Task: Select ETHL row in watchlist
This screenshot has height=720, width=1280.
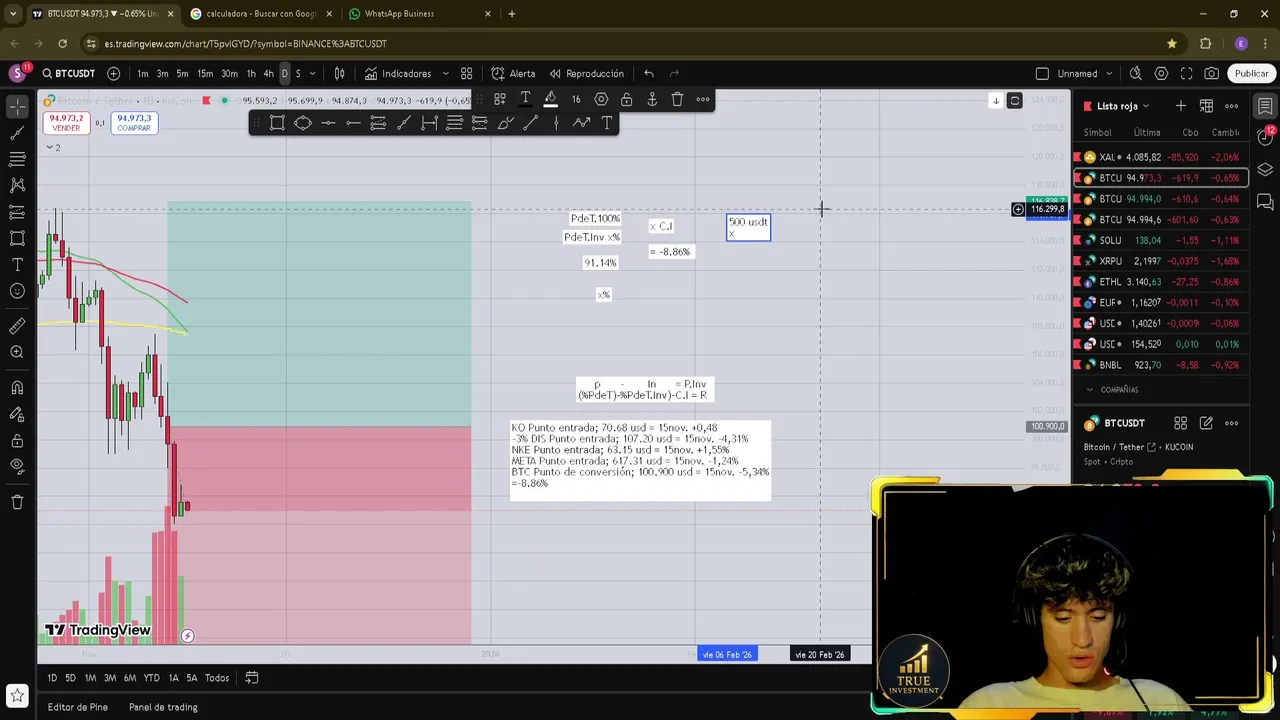Action: tap(1161, 282)
